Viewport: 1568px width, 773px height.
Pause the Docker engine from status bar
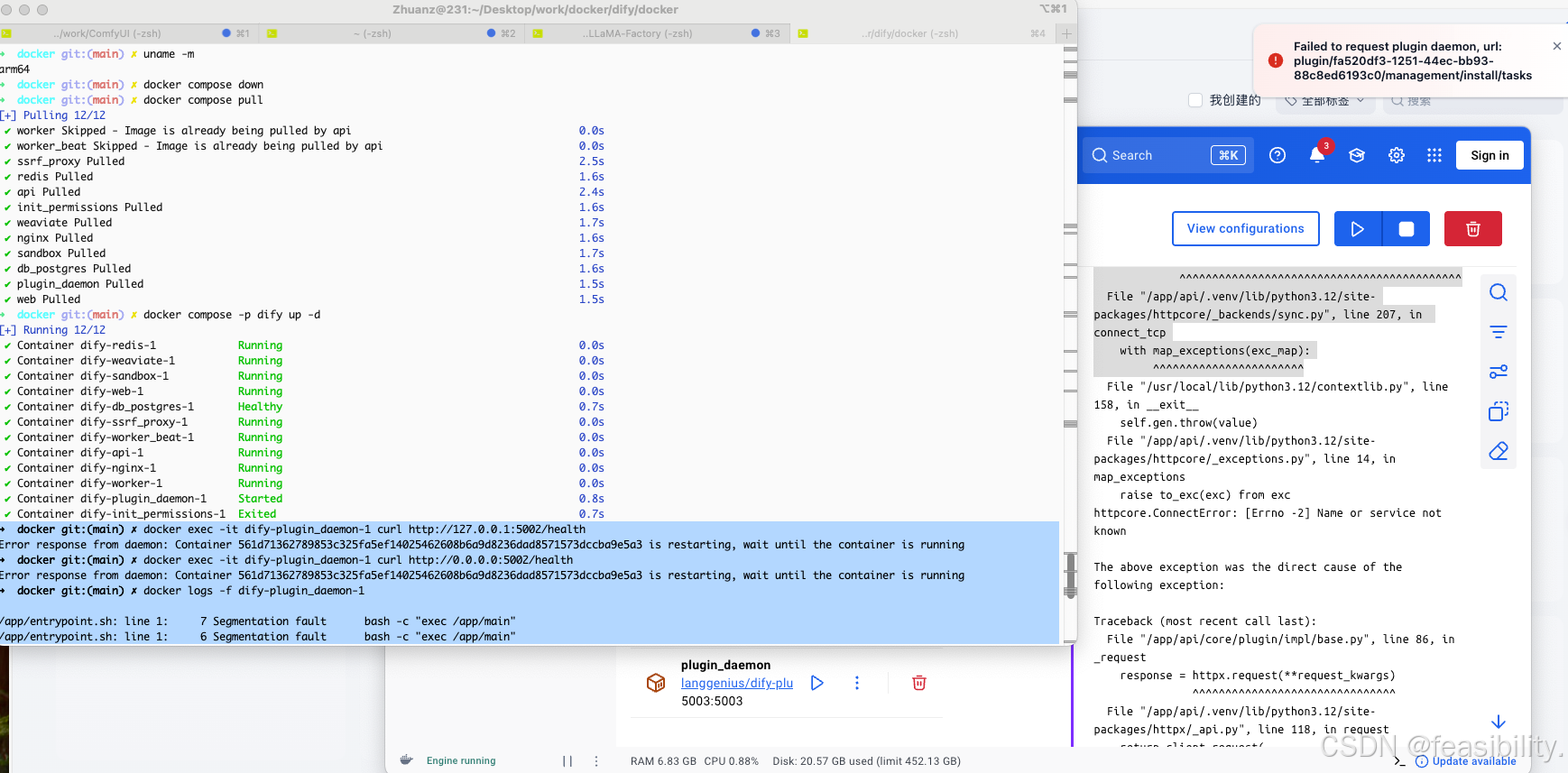point(567,761)
